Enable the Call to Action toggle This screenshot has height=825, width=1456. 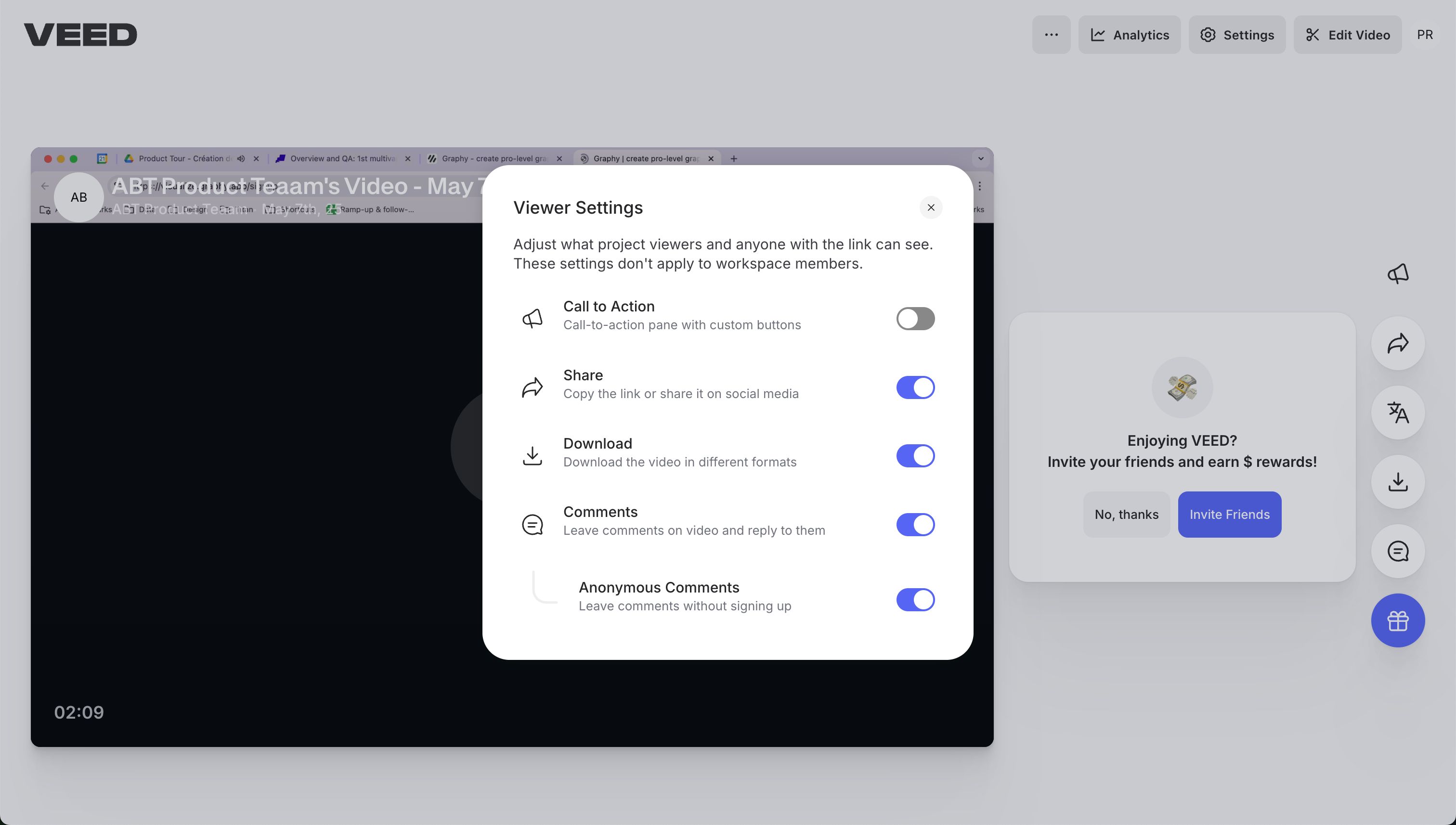pyautogui.click(x=915, y=319)
